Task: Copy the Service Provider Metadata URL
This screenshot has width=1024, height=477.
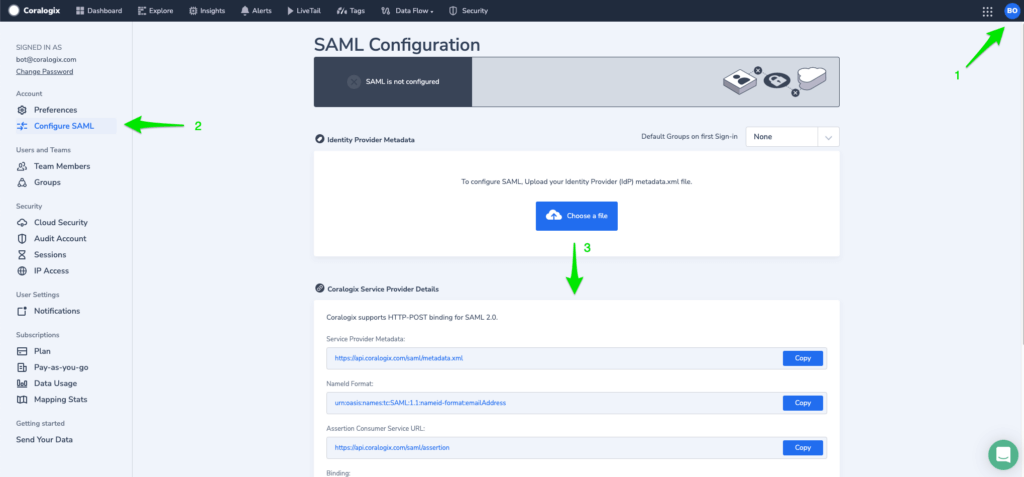Action: (803, 358)
